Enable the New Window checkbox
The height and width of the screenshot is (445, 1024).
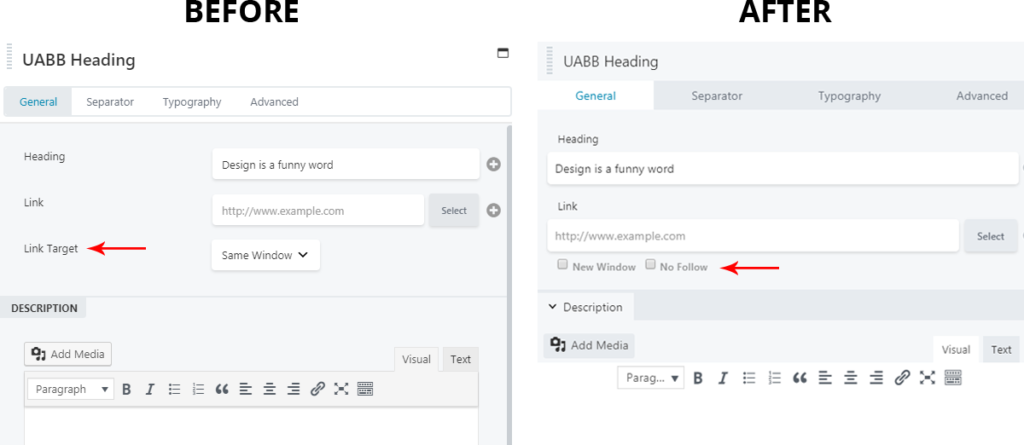[x=563, y=266]
